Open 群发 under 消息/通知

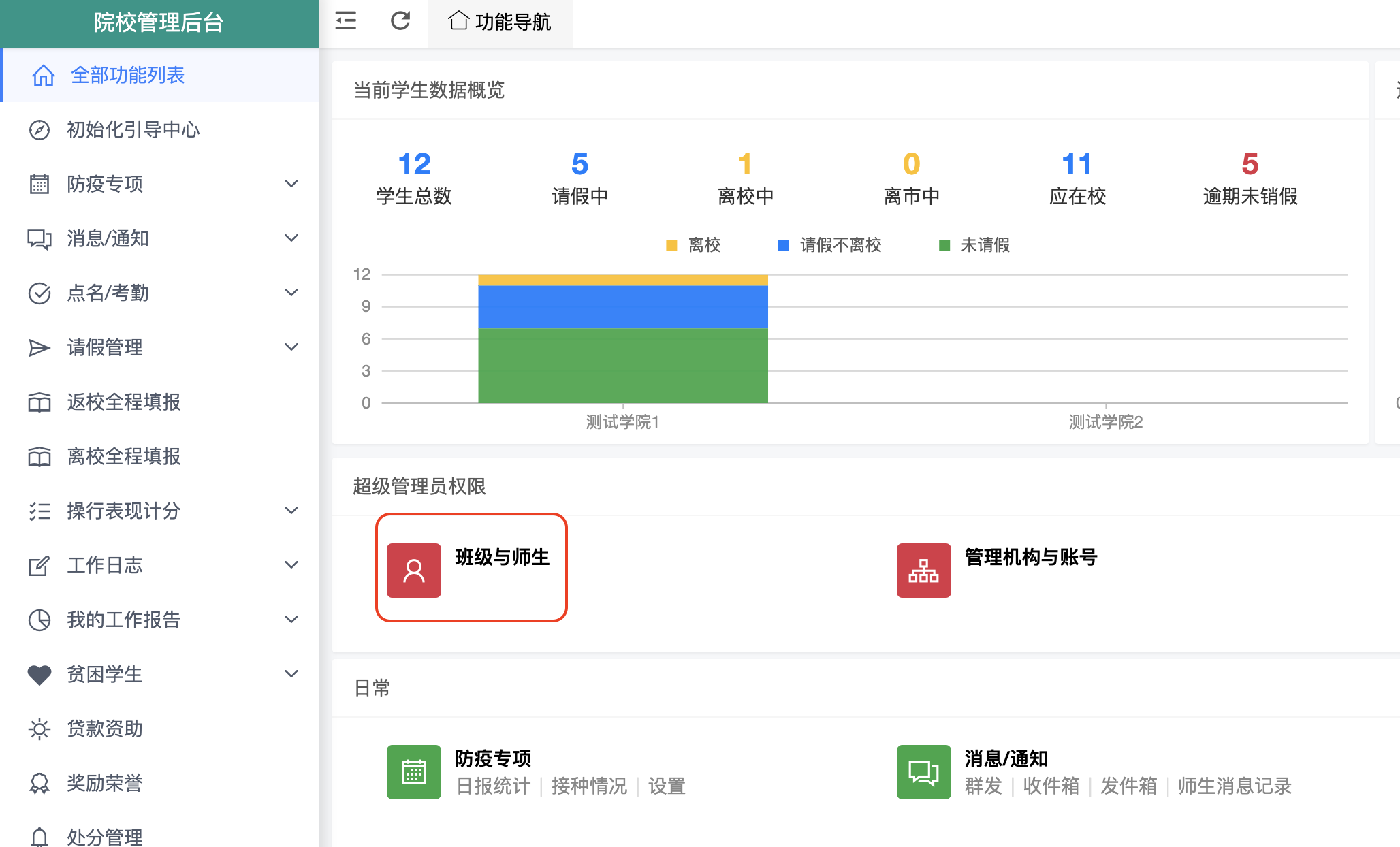tap(983, 786)
